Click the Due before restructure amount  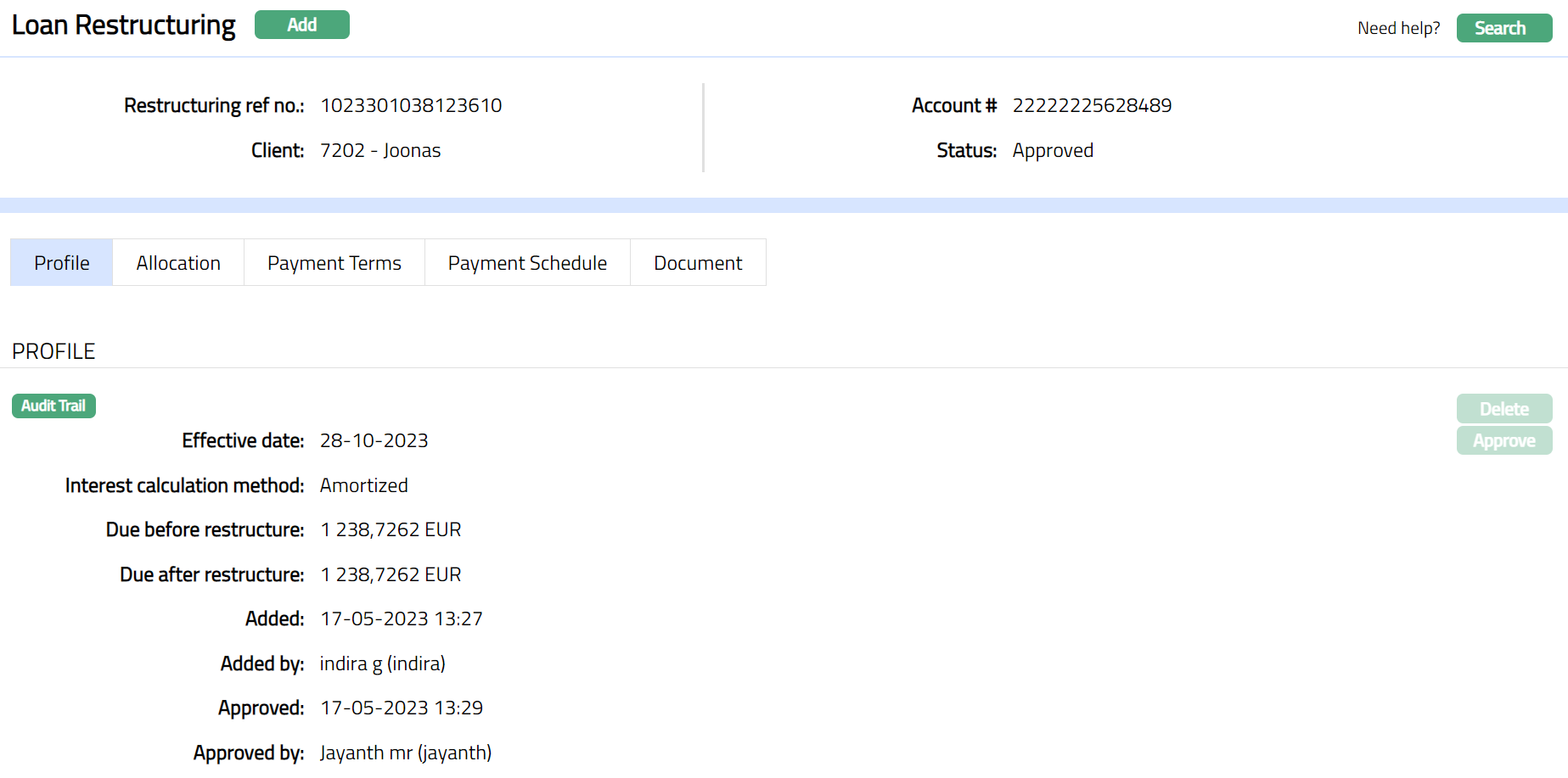point(391,529)
